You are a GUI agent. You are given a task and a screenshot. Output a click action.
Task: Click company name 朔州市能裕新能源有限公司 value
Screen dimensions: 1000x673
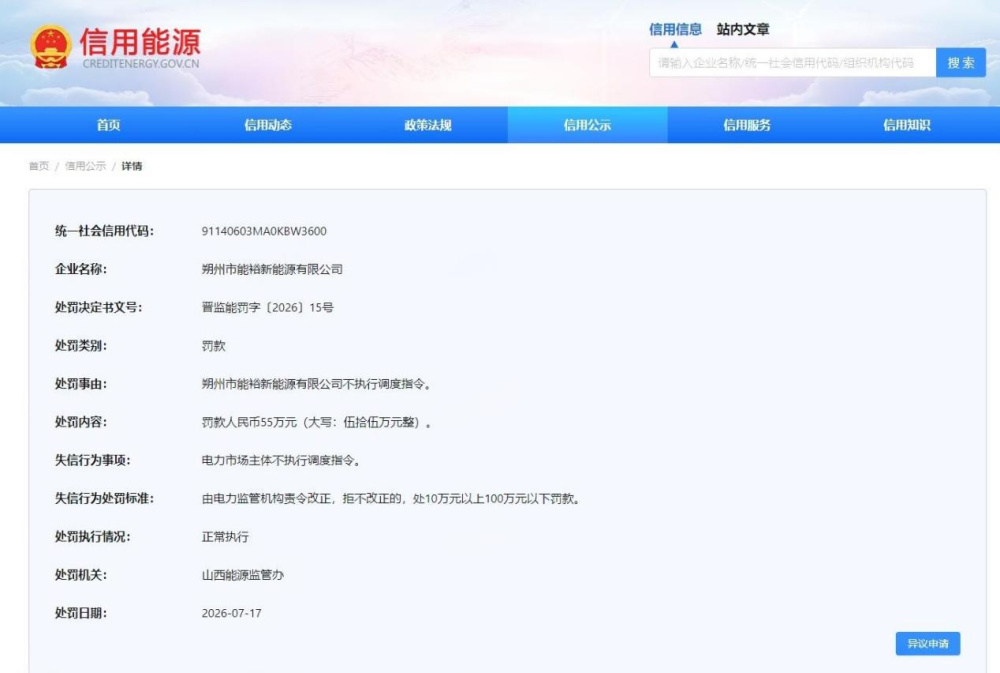[x=272, y=269]
